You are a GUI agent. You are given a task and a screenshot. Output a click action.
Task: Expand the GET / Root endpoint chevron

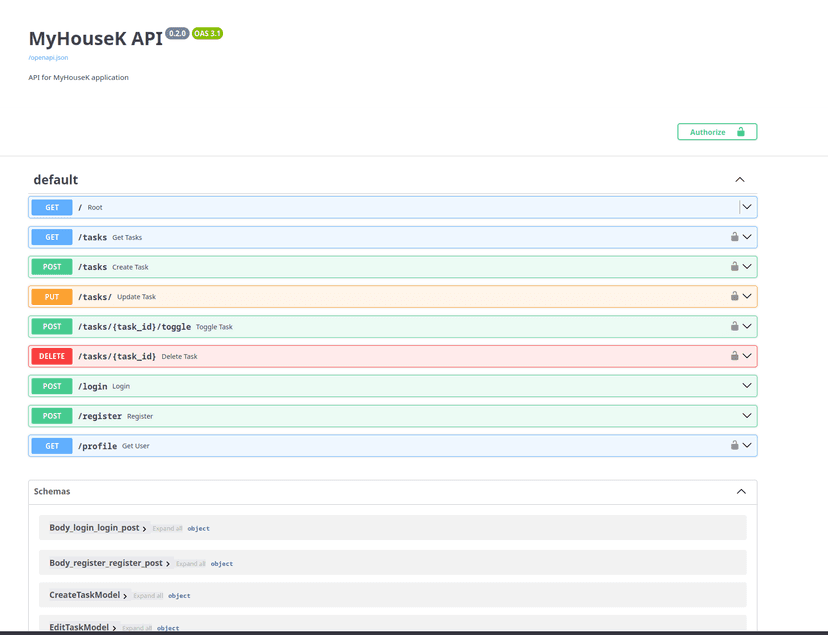point(747,208)
